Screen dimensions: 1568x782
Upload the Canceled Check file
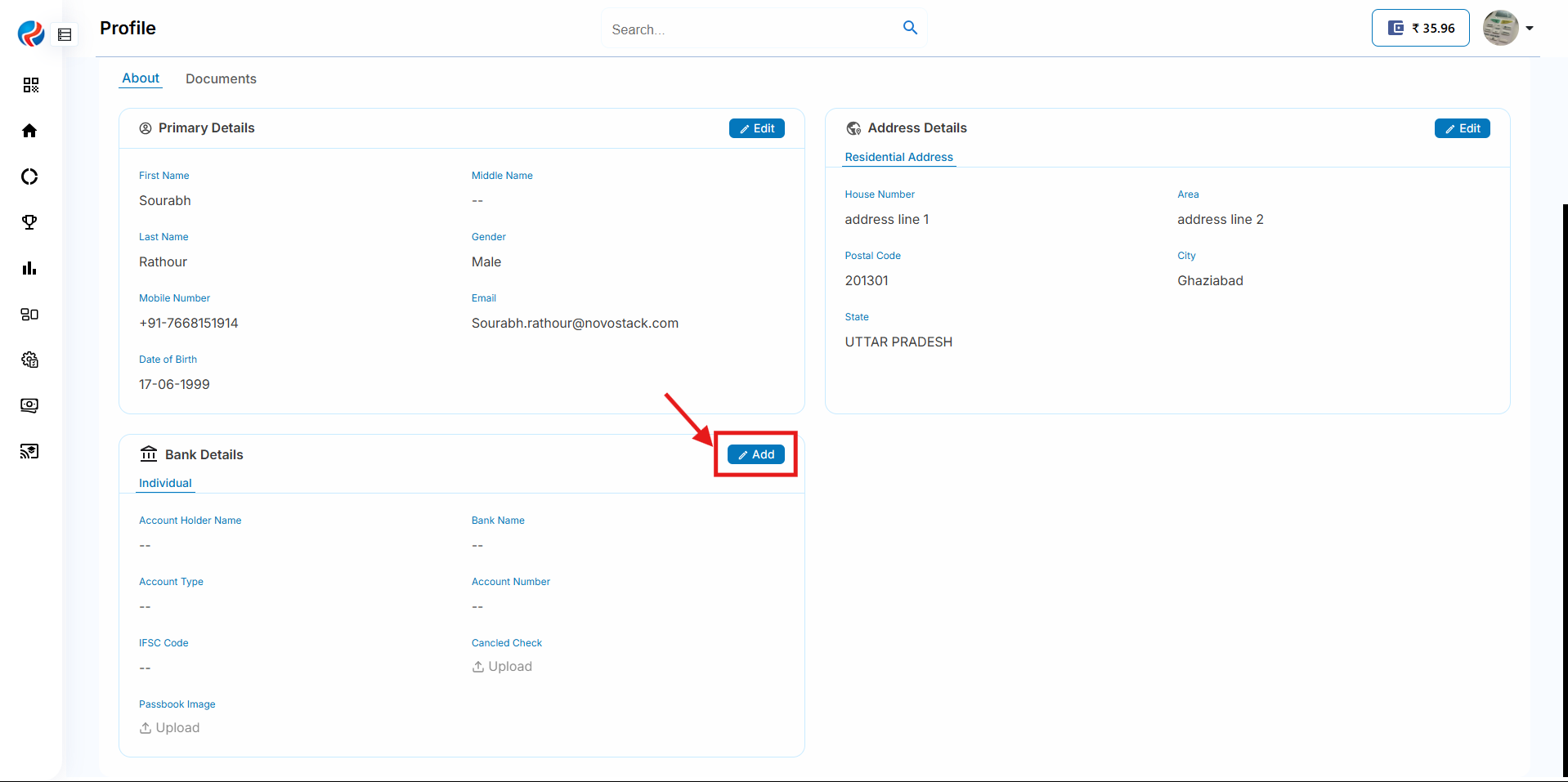[502, 667]
